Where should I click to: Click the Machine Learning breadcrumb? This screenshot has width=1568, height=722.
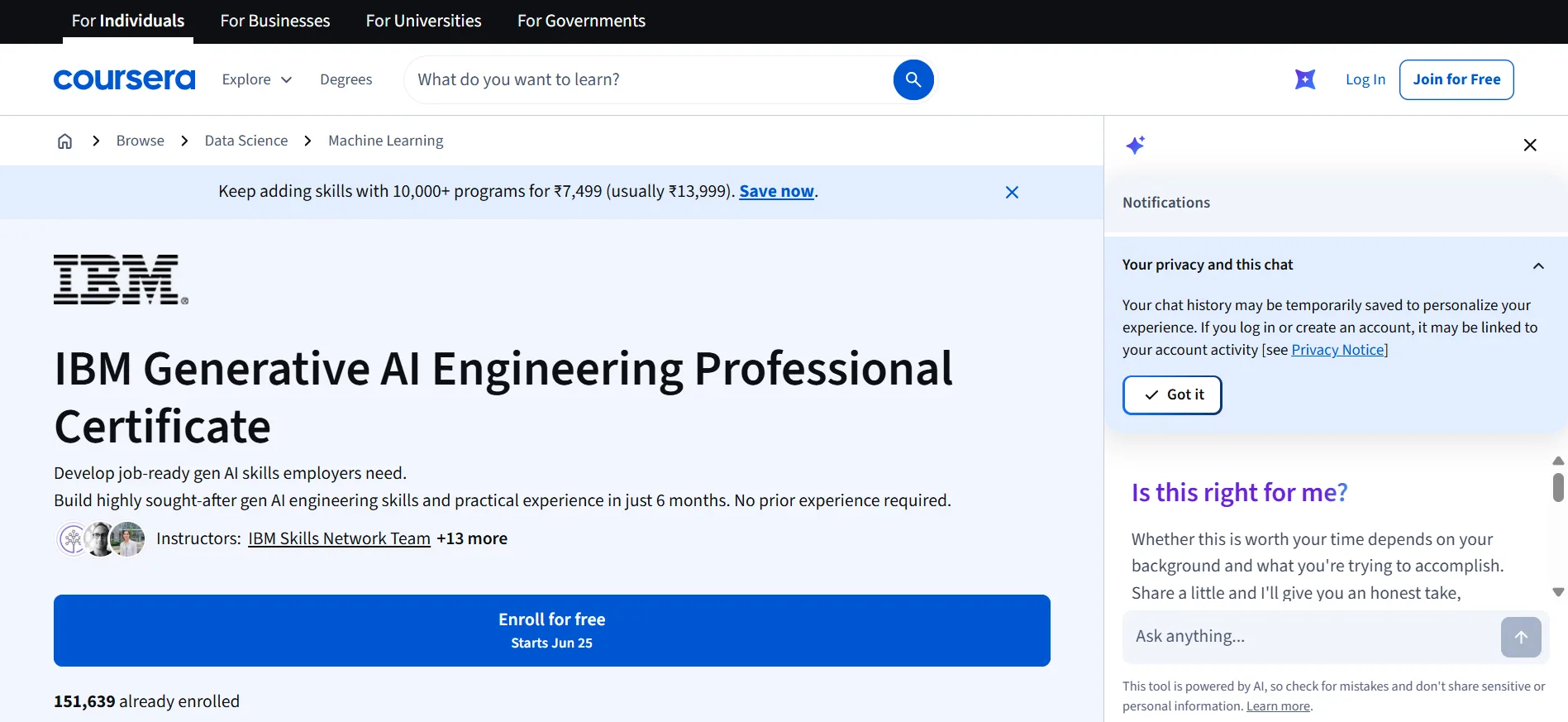click(386, 141)
